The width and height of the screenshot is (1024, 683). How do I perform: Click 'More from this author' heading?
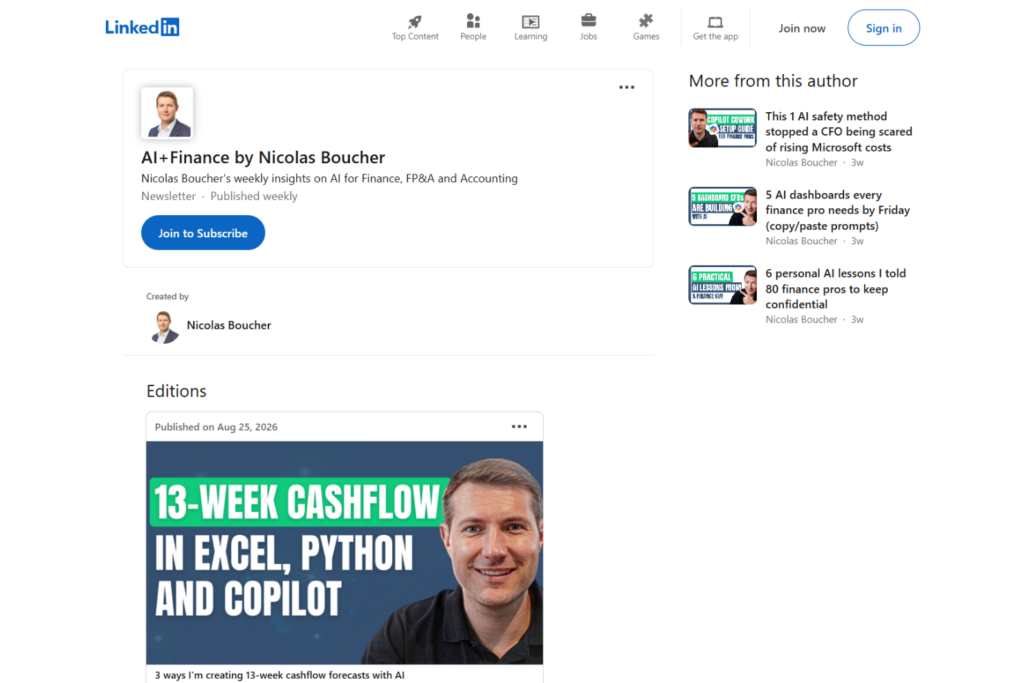tap(773, 81)
